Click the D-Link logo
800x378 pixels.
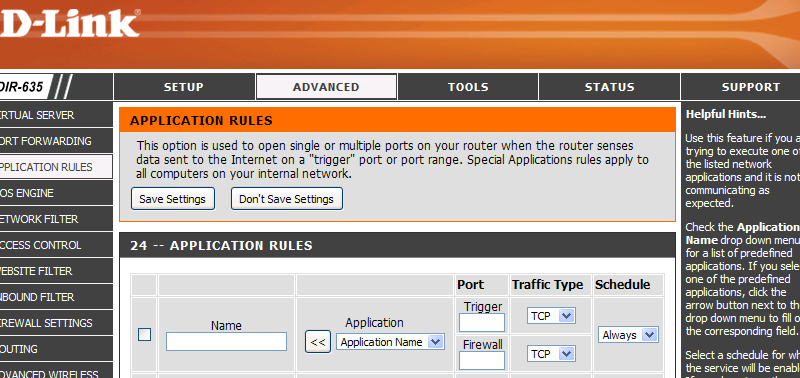(69, 23)
